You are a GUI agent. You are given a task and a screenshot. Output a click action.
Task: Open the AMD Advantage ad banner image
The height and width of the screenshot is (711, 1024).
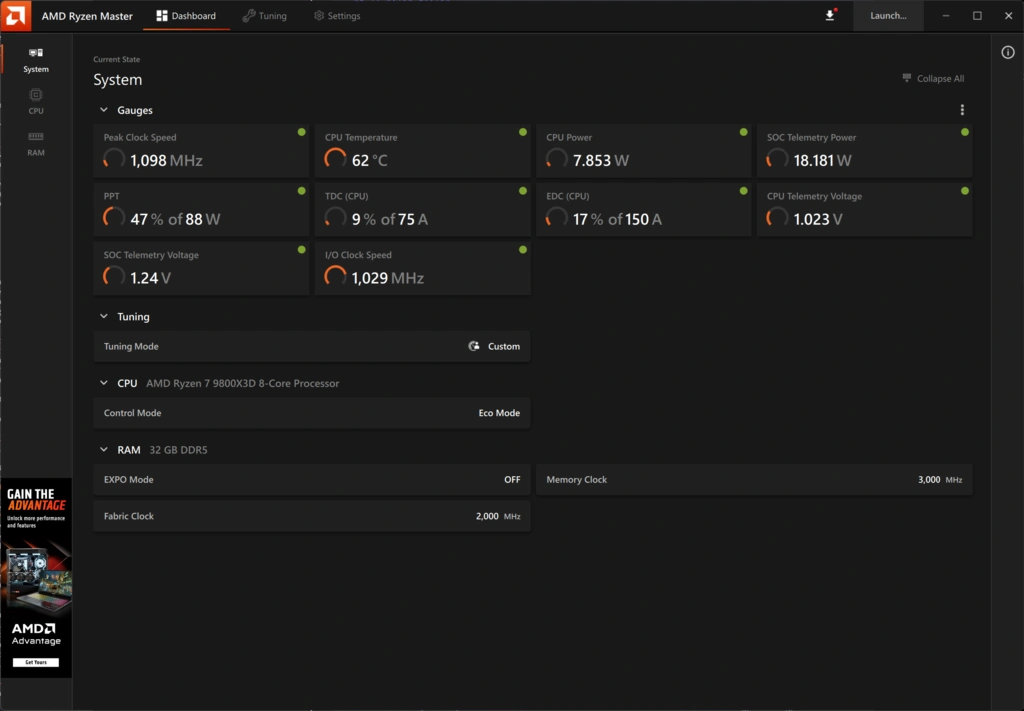pyautogui.click(x=36, y=578)
